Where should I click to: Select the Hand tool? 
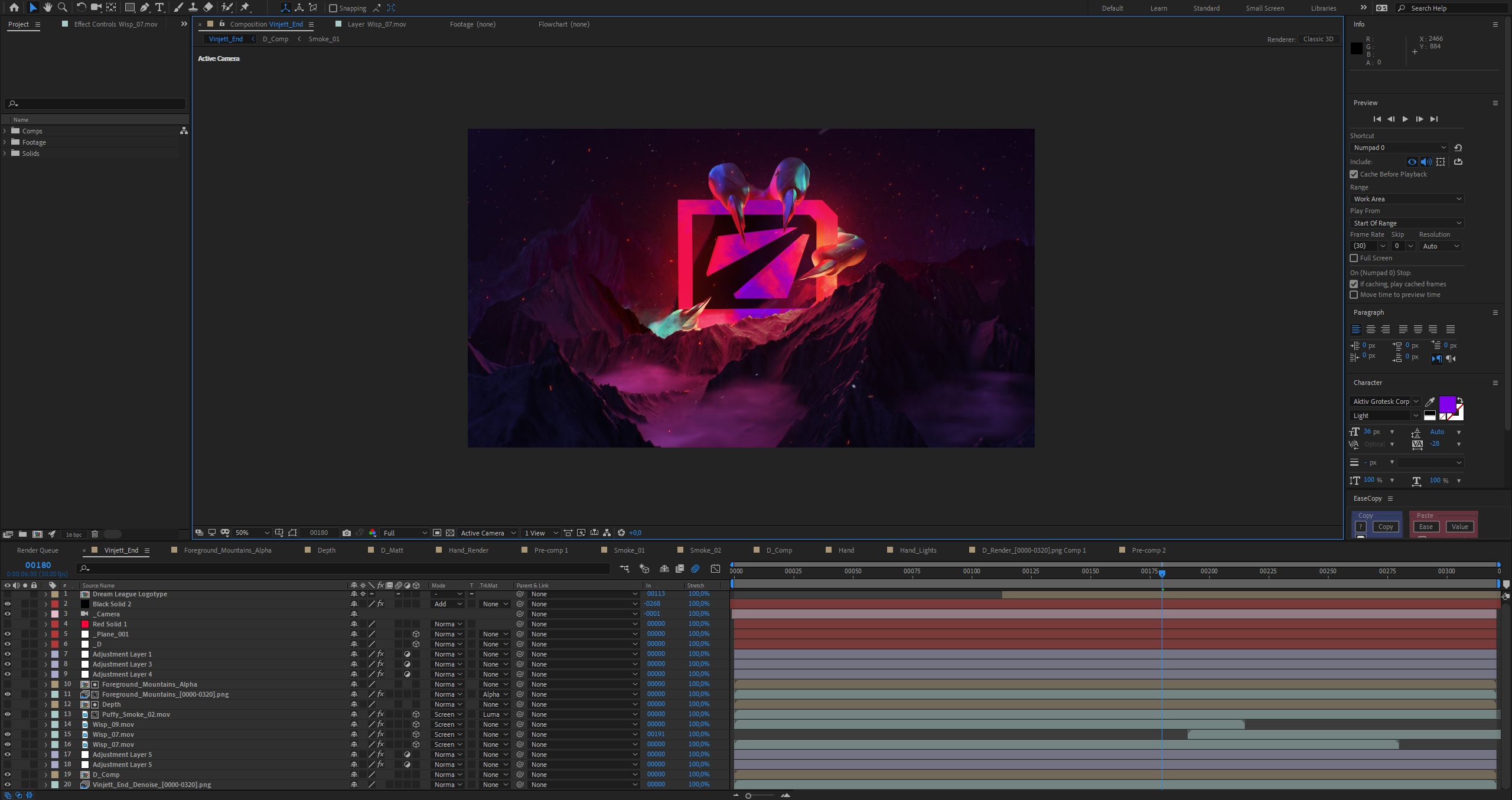pyautogui.click(x=48, y=8)
